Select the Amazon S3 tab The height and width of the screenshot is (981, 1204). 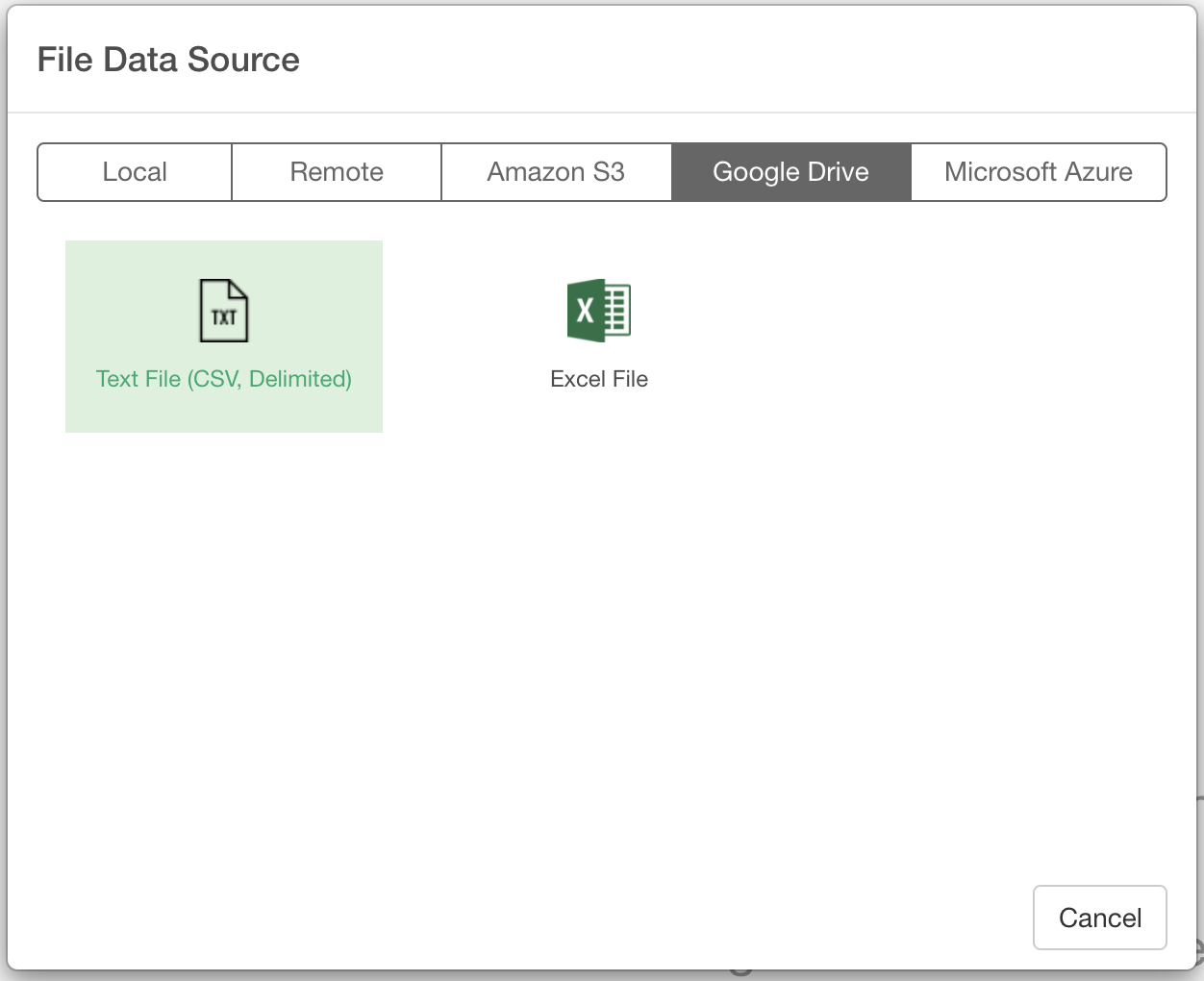tap(556, 172)
